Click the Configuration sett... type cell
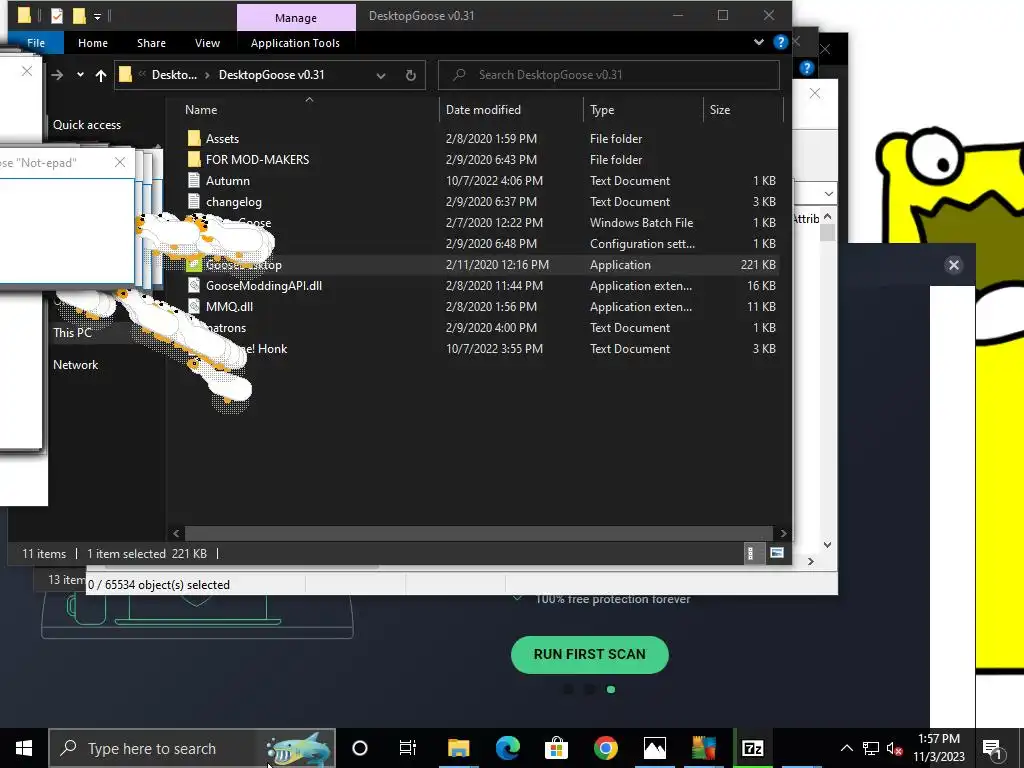The height and width of the screenshot is (768, 1024). point(642,244)
